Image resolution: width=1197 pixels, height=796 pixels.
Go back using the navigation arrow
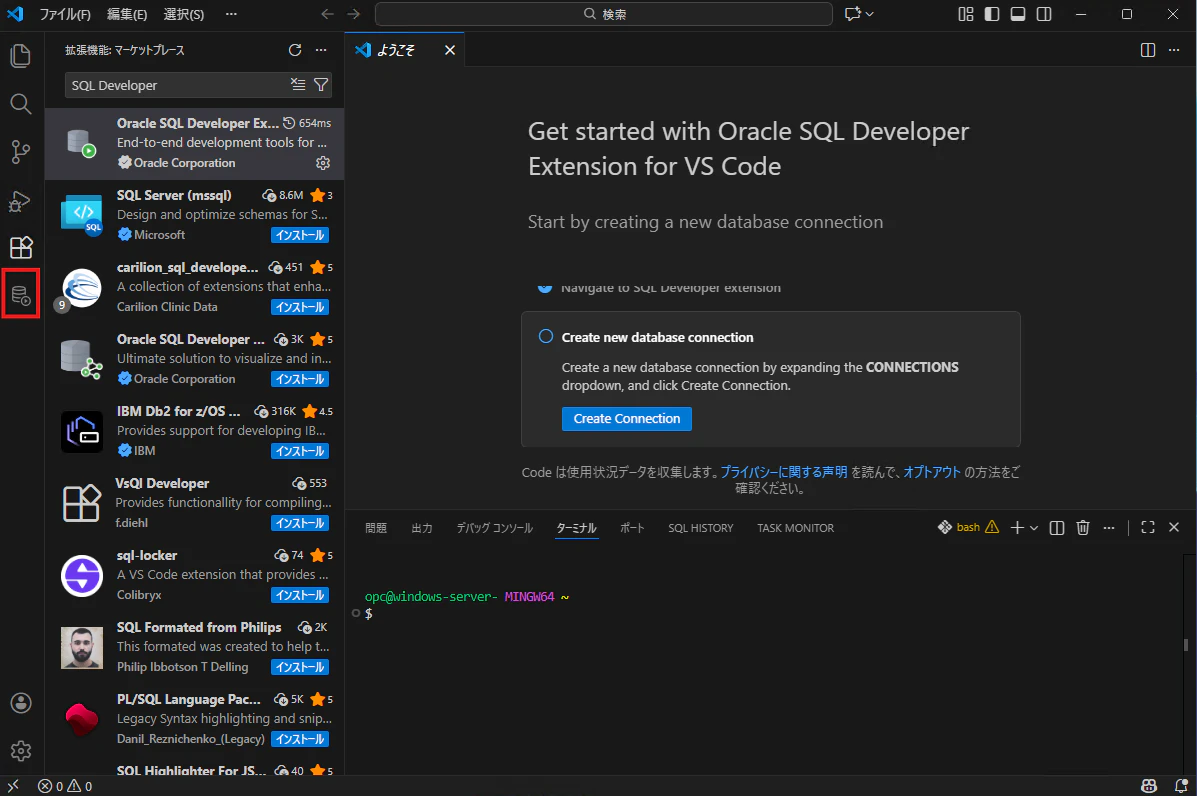click(x=327, y=14)
